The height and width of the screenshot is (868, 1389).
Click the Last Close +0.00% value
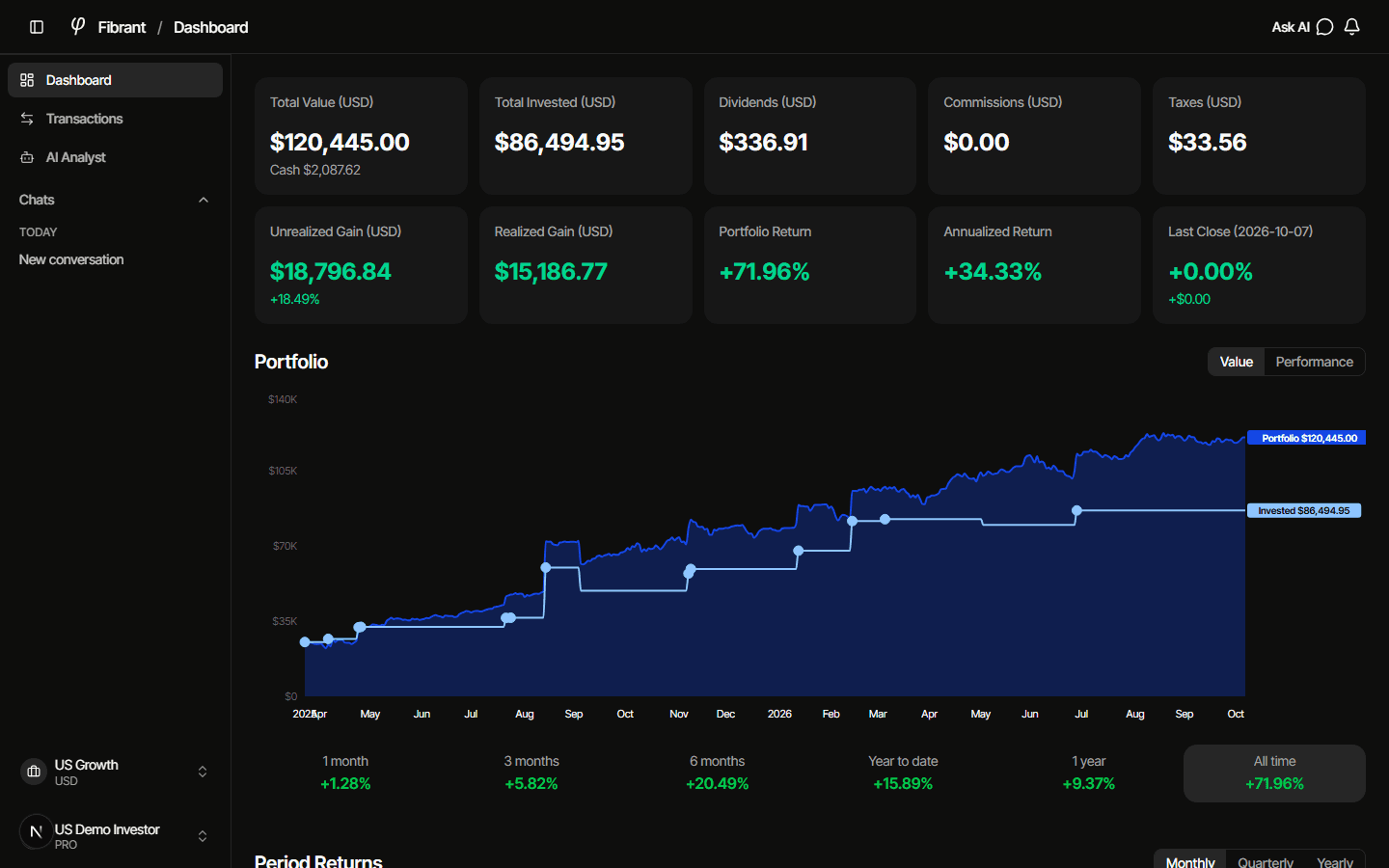(x=1210, y=272)
